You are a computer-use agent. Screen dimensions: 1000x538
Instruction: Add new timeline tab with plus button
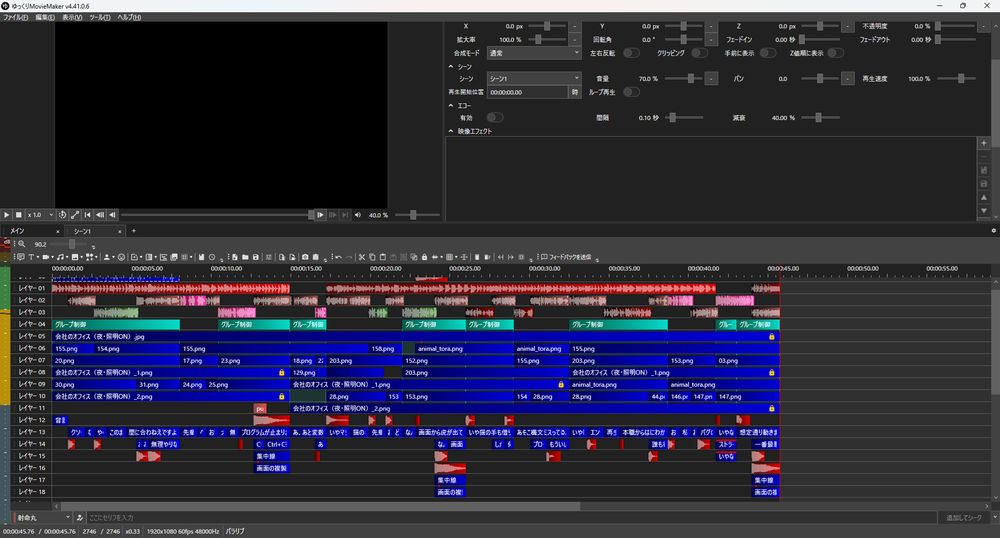[x=133, y=231]
